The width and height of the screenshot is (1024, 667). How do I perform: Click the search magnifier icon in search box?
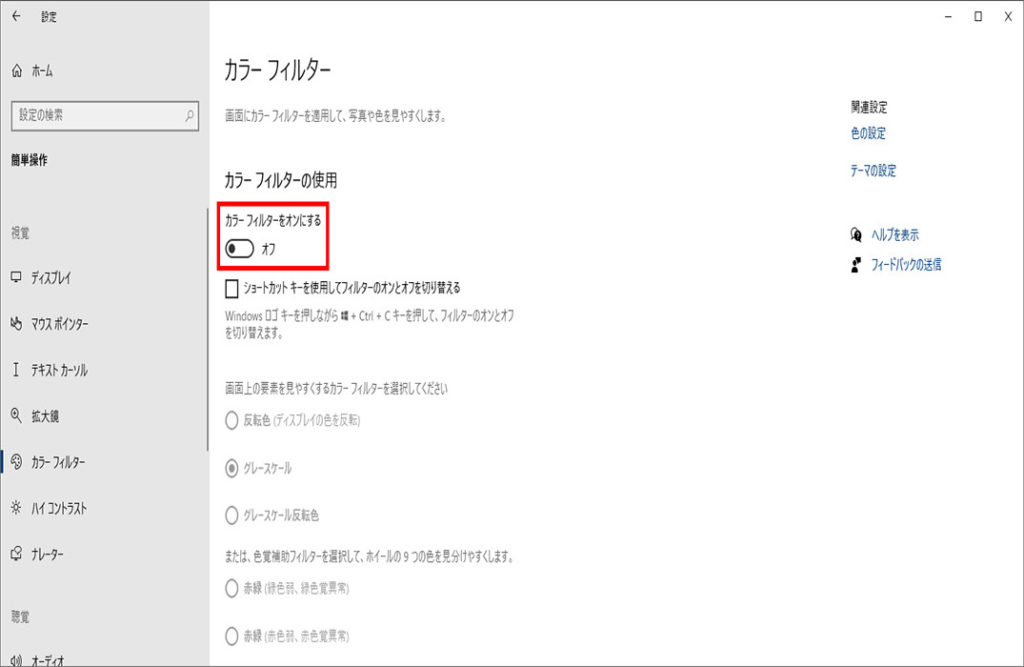189,116
